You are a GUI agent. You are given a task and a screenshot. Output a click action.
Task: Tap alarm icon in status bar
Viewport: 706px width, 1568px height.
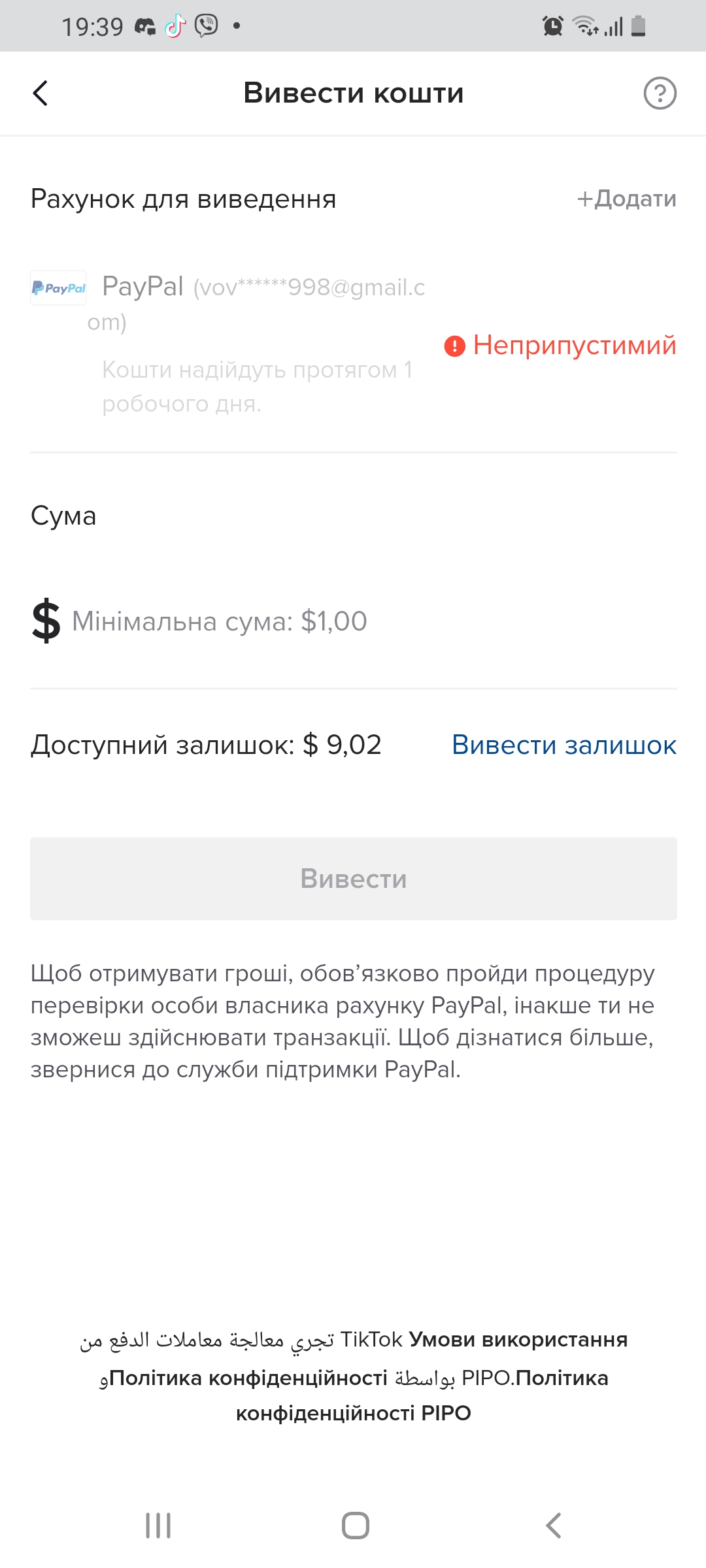click(x=552, y=26)
